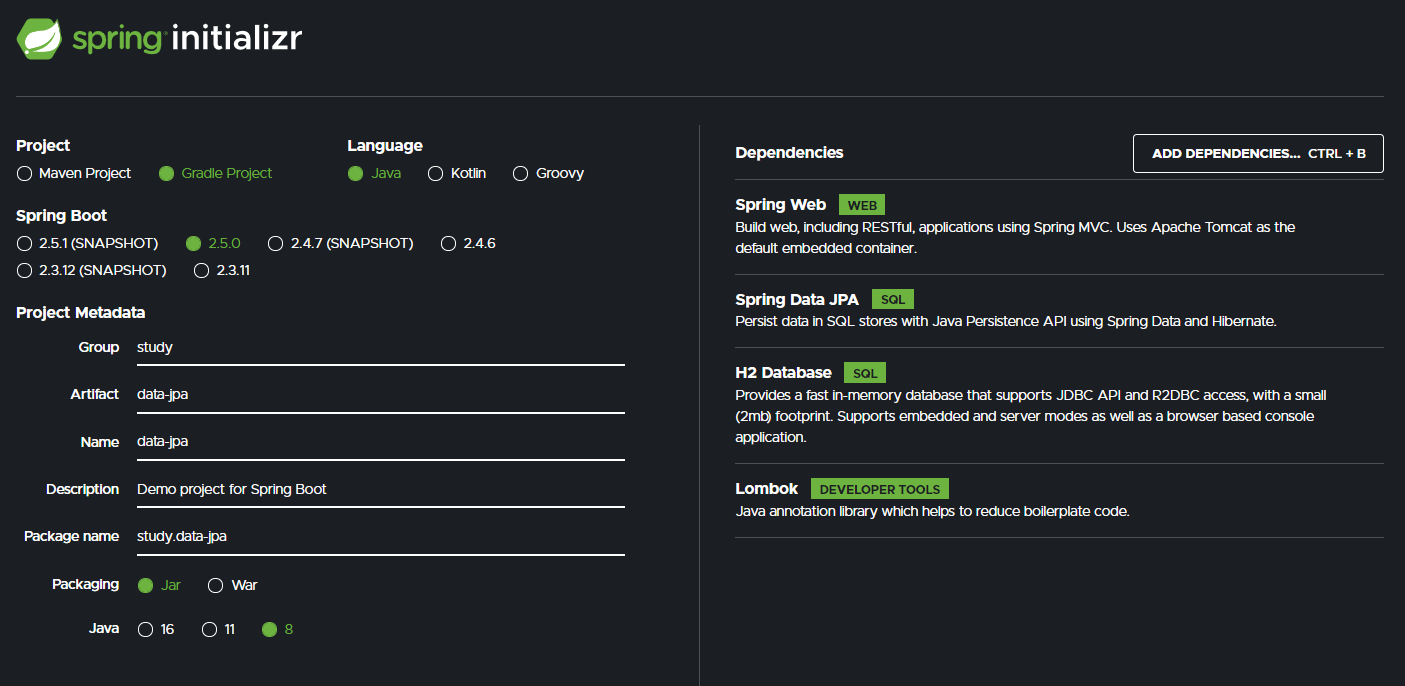The width and height of the screenshot is (1405, 686).
Task: Choose Kotlin as the language
Action: point(457,173)
